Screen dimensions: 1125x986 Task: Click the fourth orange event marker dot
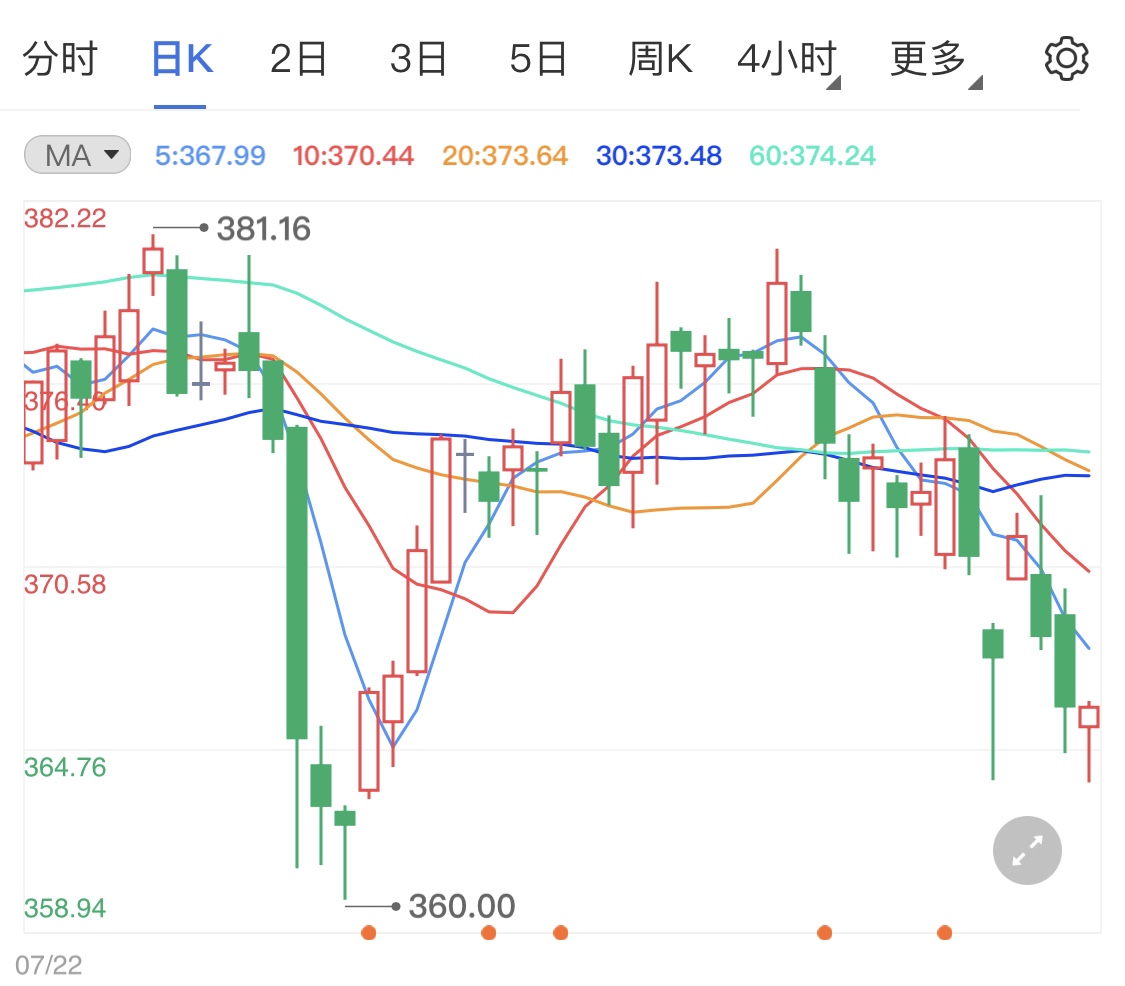coord(825,933)
